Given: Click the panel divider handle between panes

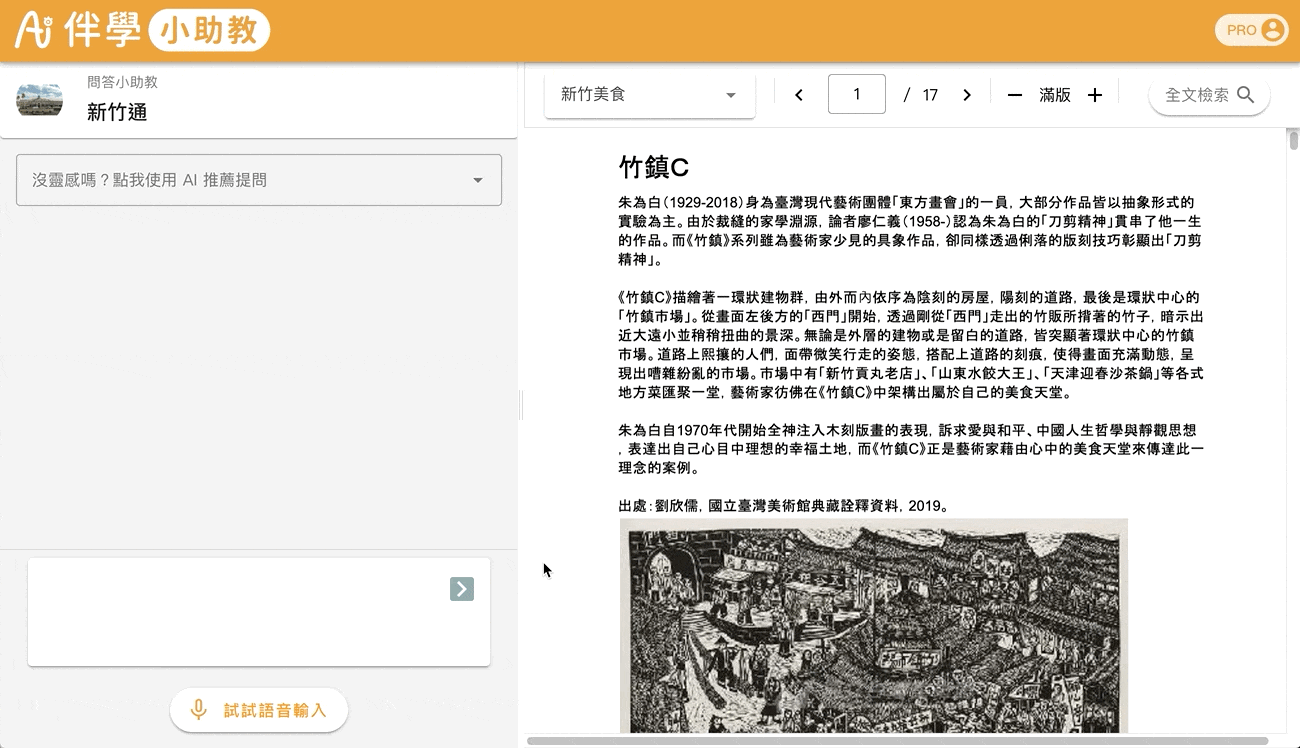Looking at the screenshot, I should tap(520, 405).
